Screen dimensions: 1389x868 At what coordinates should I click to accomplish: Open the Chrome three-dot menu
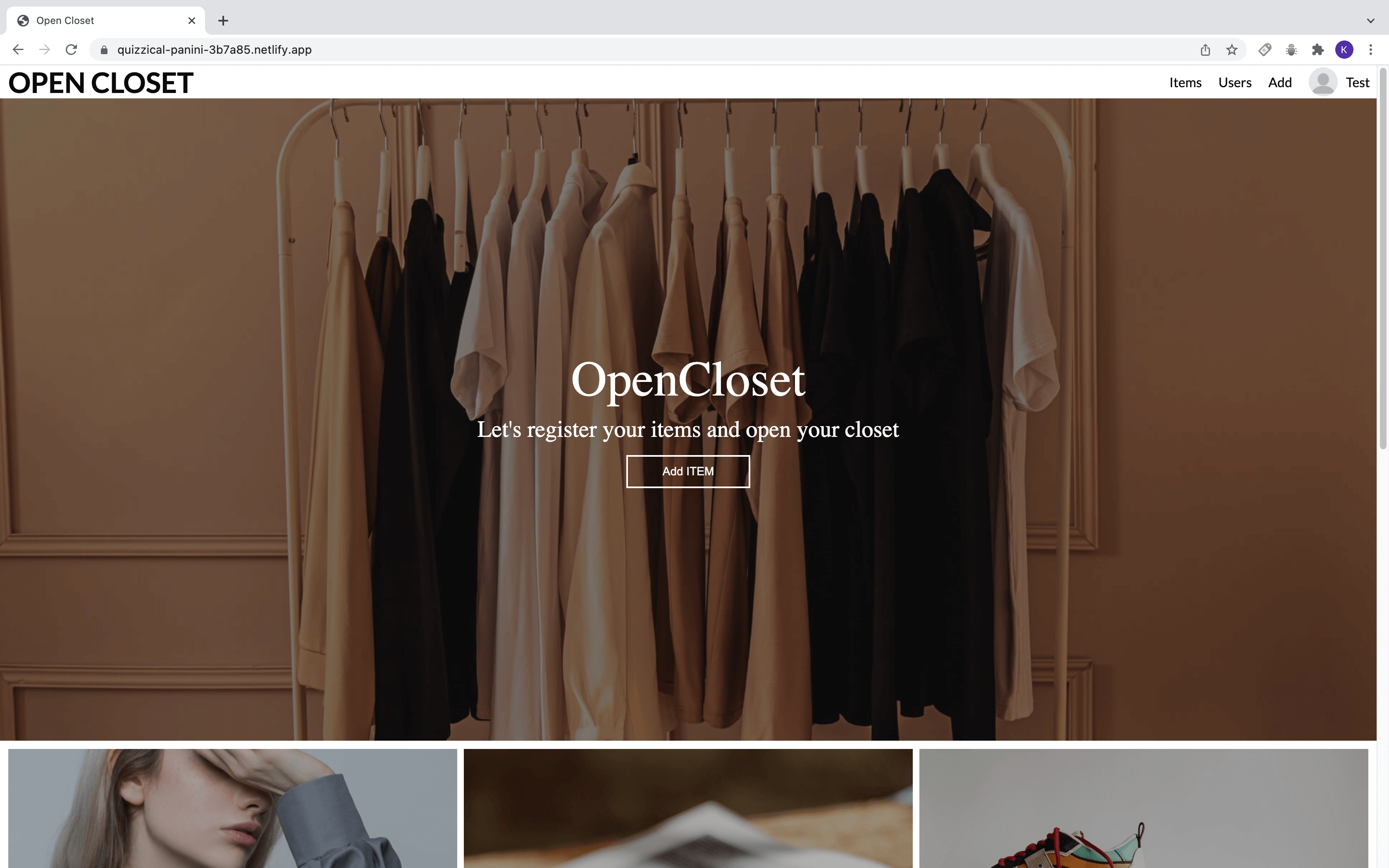click(x=1371, y=49)
